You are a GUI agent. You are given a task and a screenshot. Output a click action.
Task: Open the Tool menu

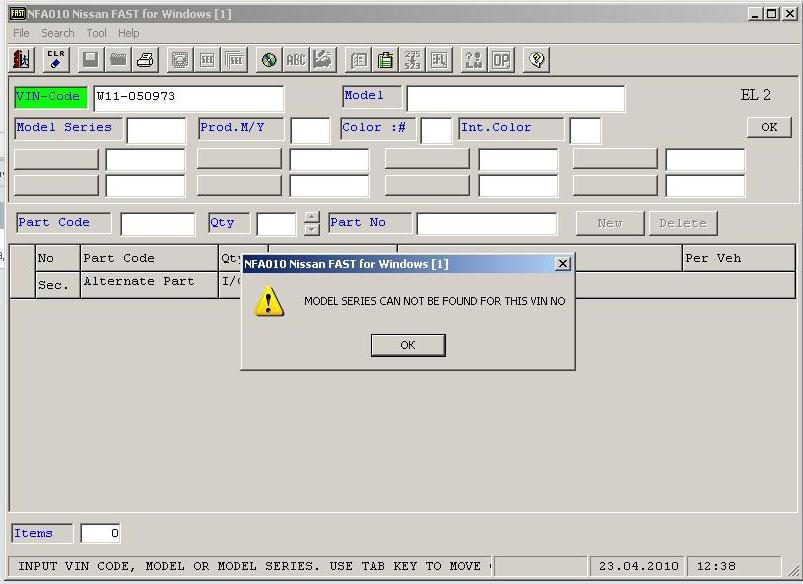pos(96,33)
